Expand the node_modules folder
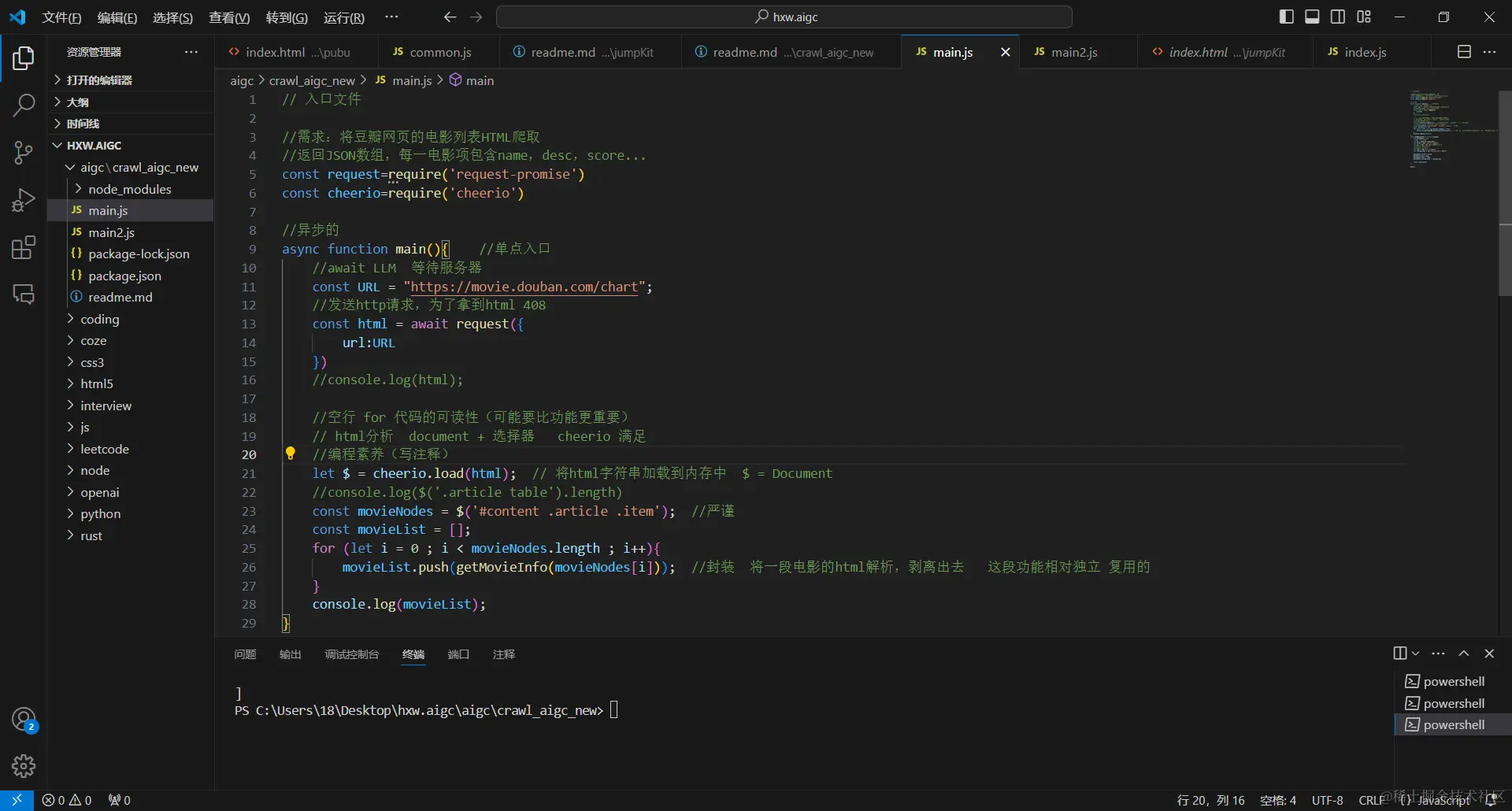The image size is (1512, 811). point(131,189)
